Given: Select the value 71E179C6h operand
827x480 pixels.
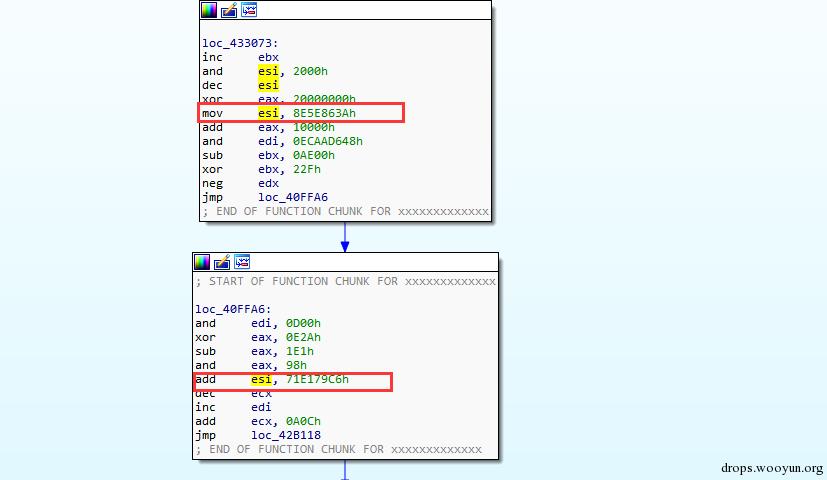Looking at the screenshot, I should point(318,379).
